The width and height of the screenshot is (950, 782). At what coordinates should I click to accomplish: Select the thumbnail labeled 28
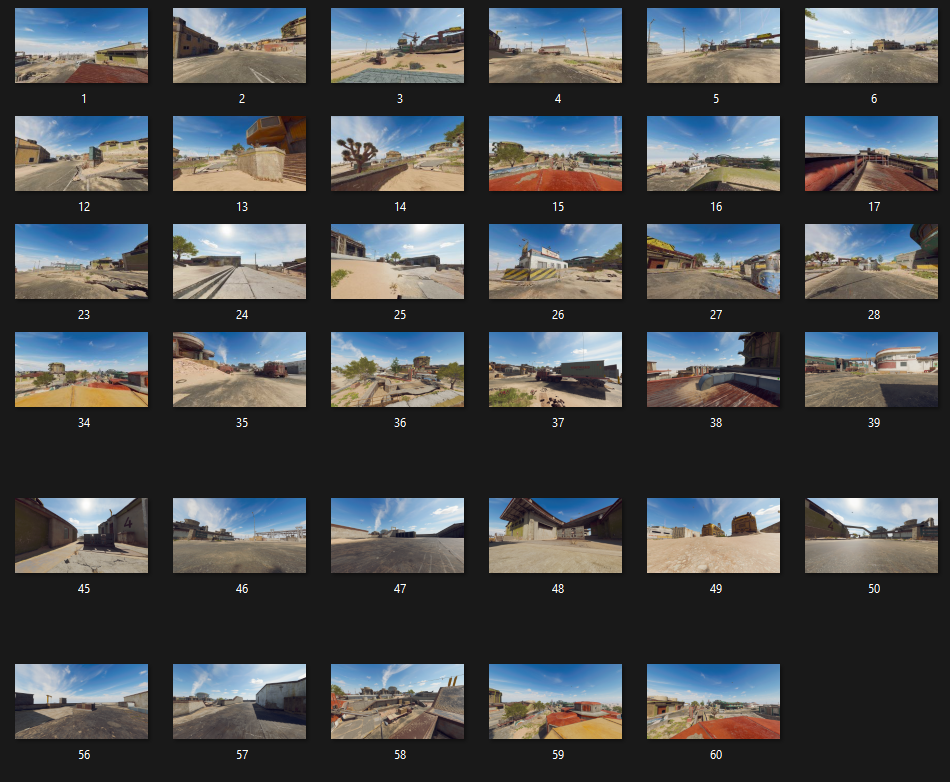tap(871, 262)
